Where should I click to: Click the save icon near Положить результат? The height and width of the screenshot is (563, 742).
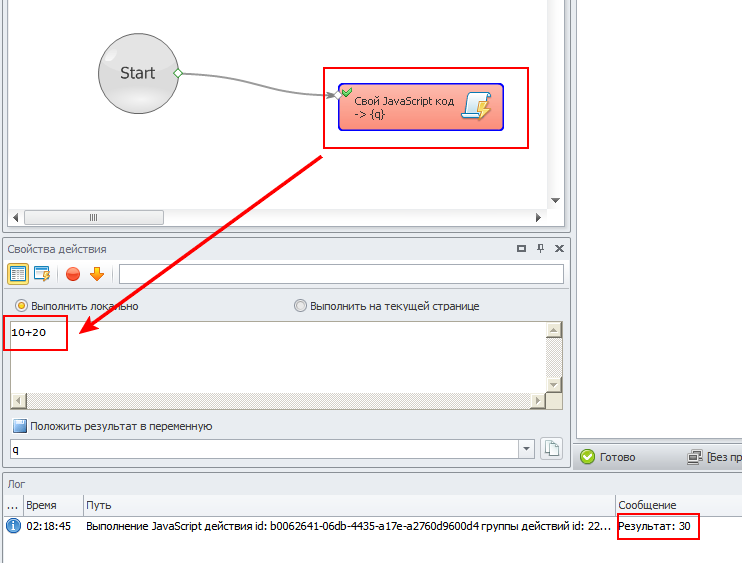pos(20,426)
